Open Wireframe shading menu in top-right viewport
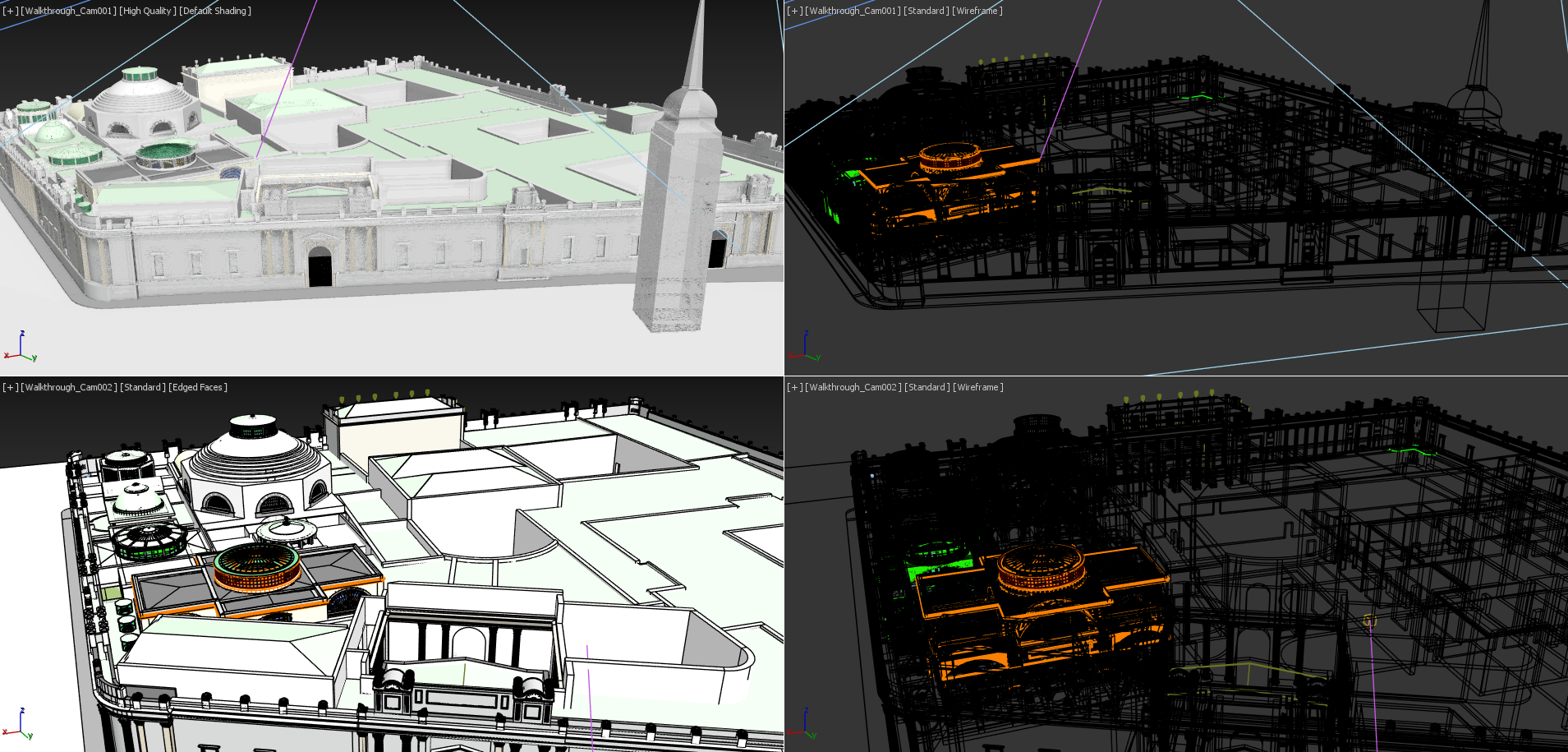This screenshot has height=752, width=1568. pyautogui.click(x=977, y=11)
